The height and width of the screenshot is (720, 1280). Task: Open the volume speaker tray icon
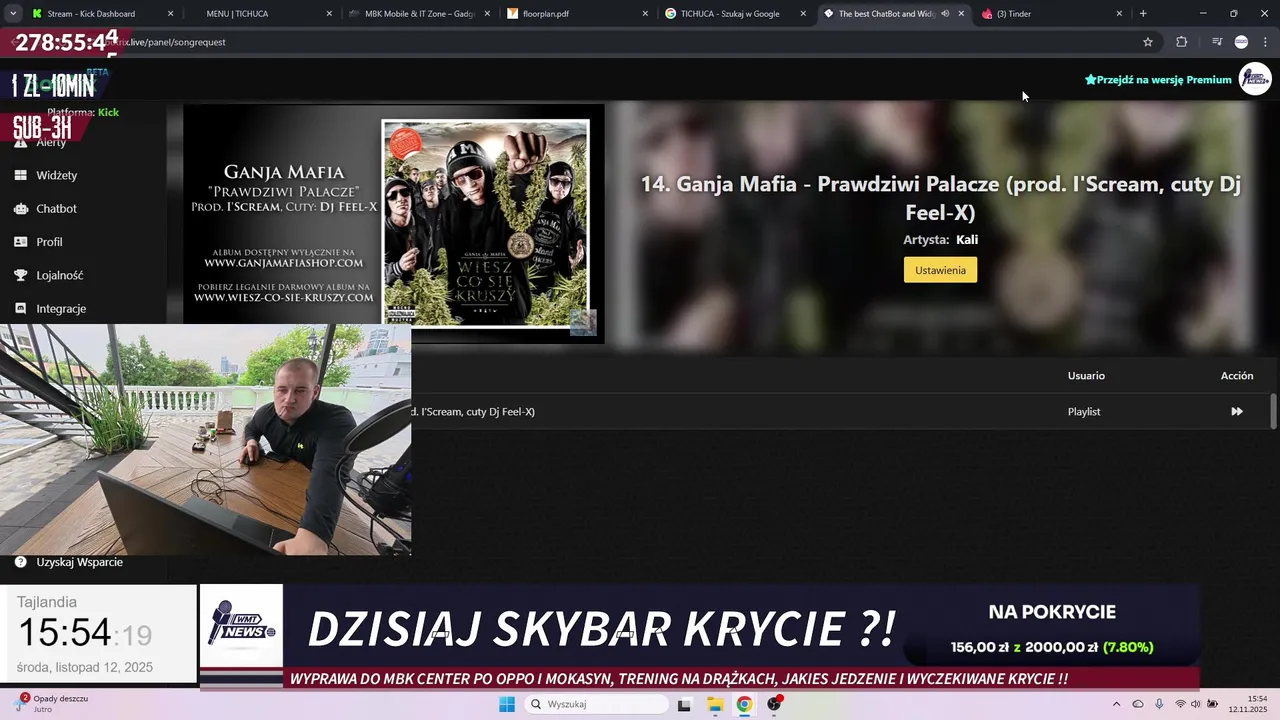1195,704
